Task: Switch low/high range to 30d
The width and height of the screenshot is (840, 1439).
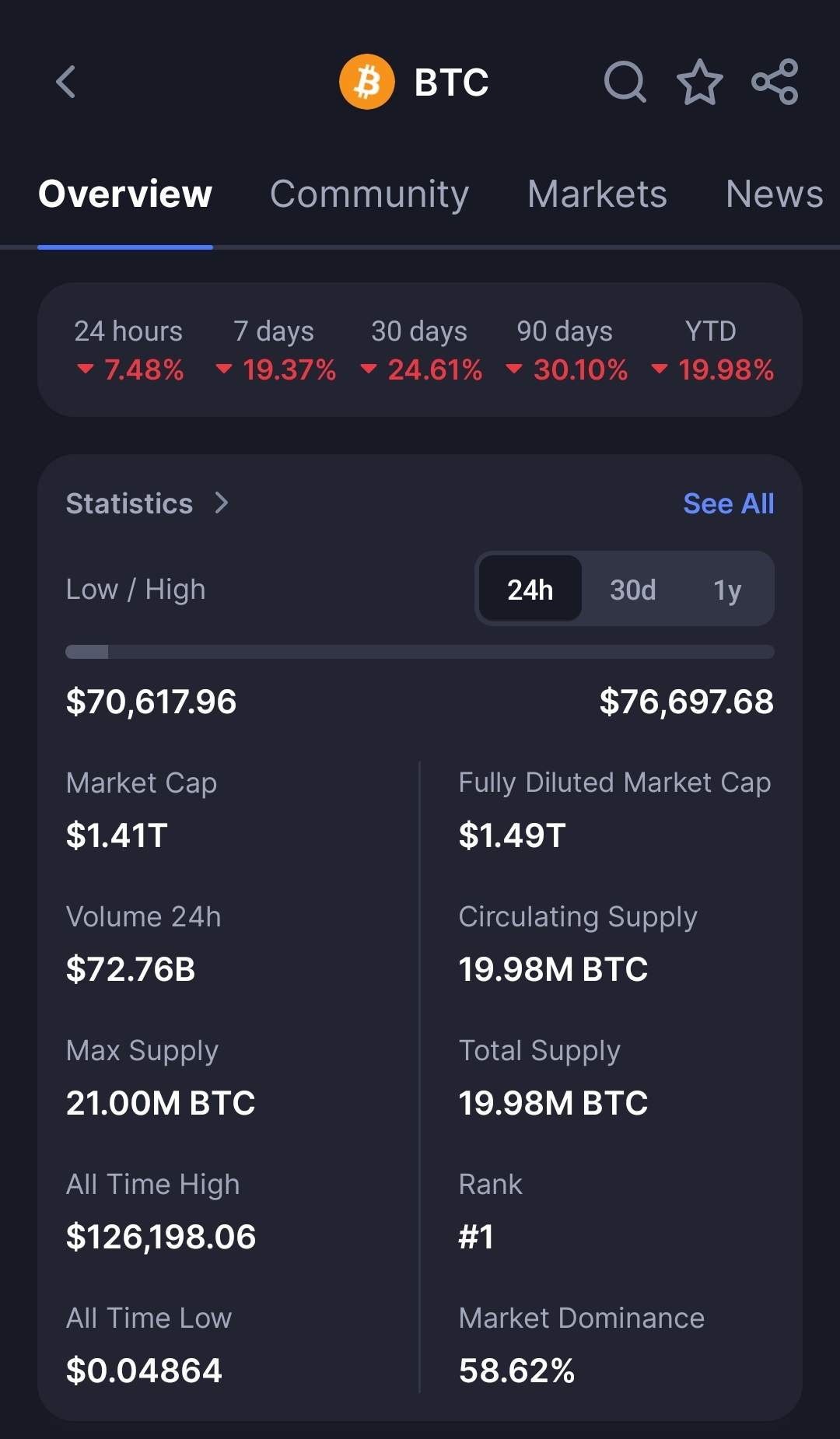Action: 632,590
